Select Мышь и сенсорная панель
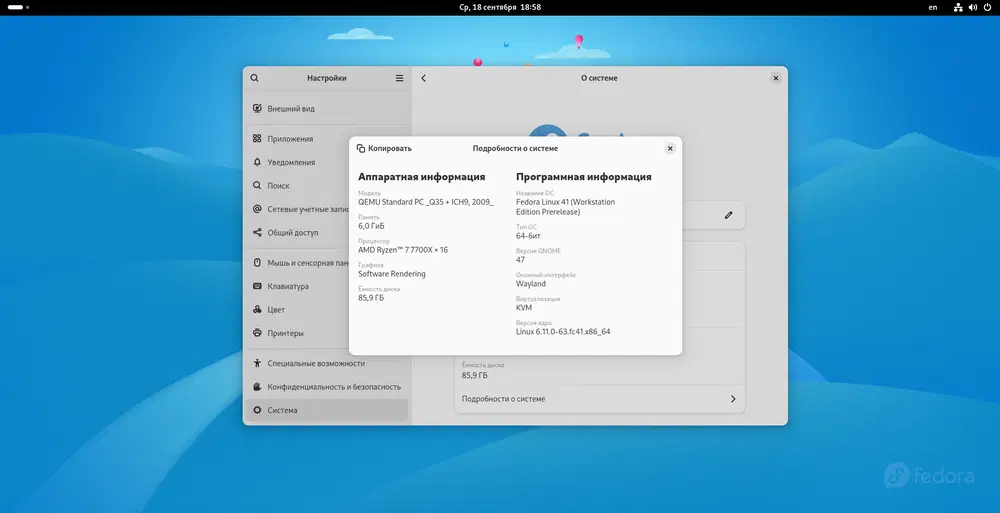Screen dimensions: 1000x513 point(327,263)
